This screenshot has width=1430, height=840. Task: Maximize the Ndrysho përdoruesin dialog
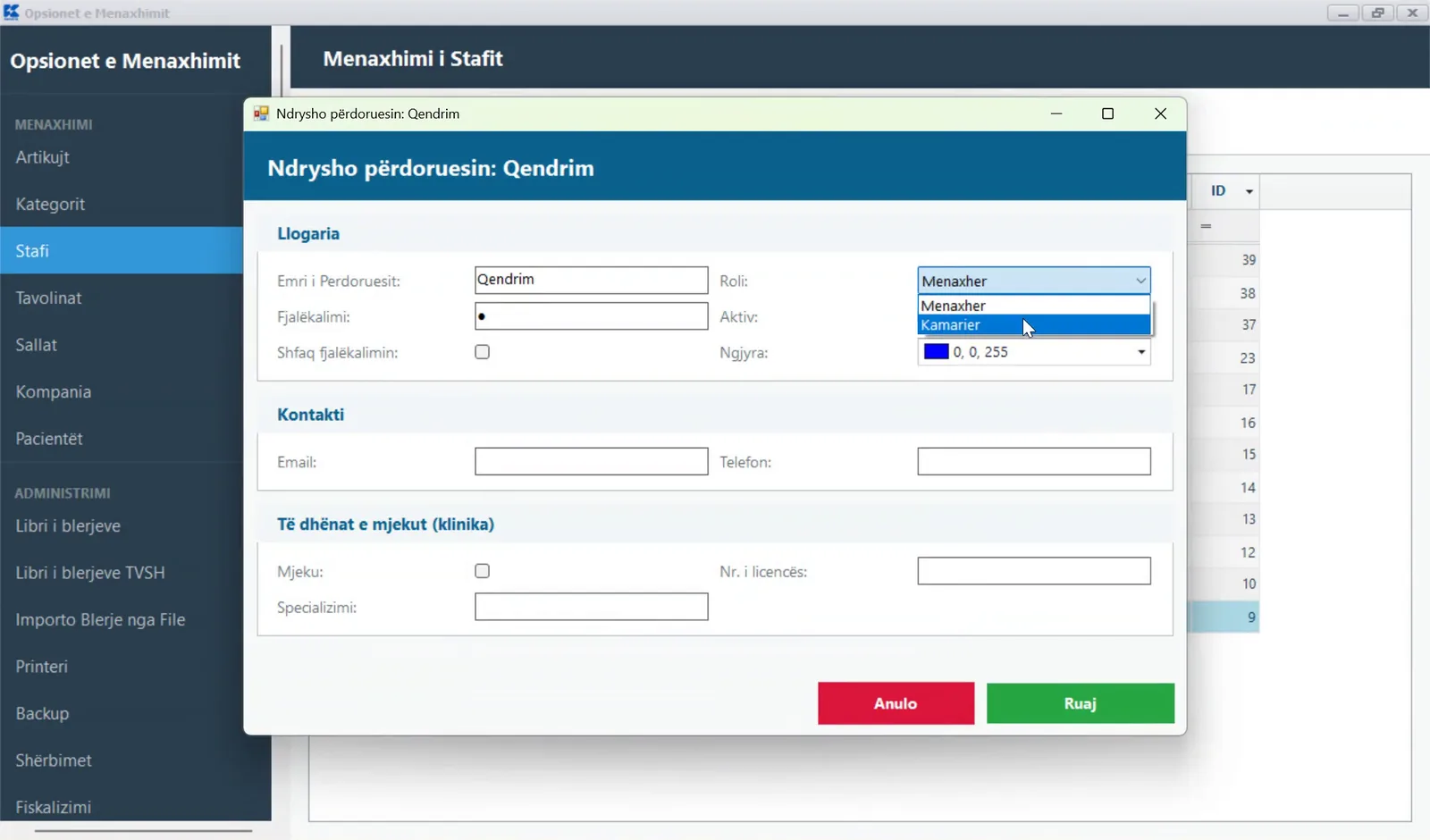tap(1107, 113)
